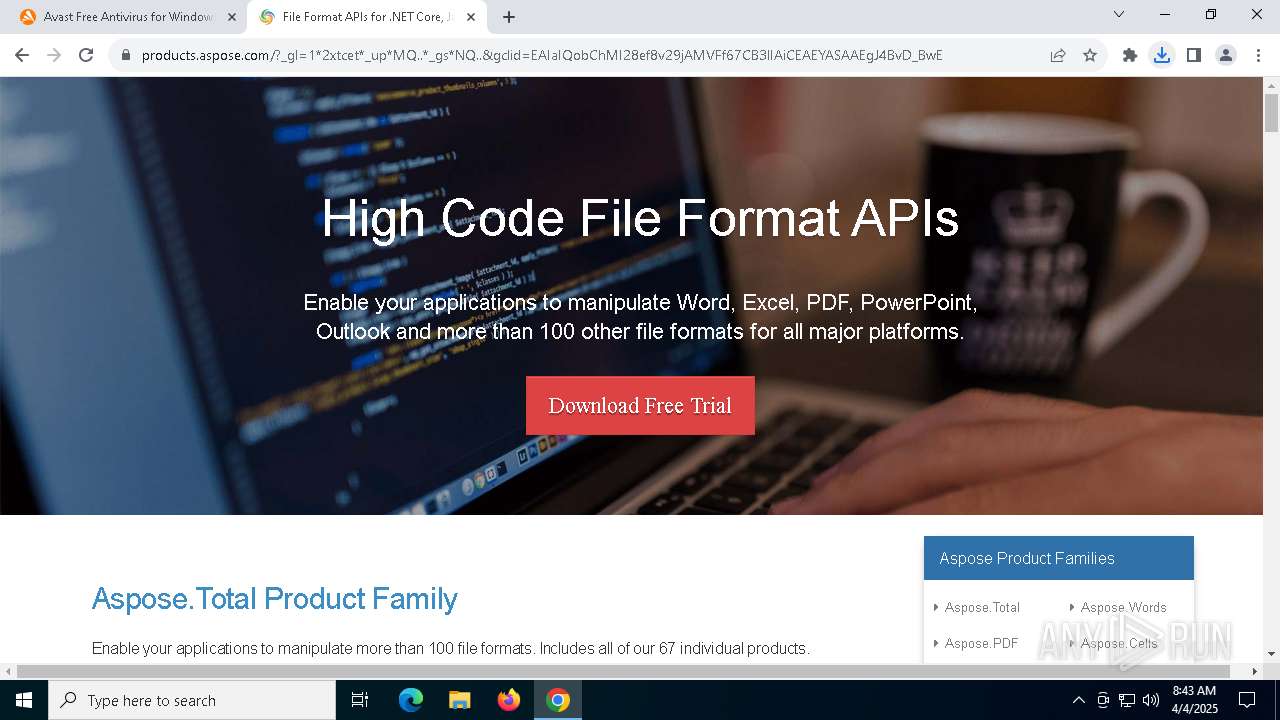Image resolution: width=1280 pixels, height=720 pixels.
Task: Click the vertical scrollbar thumb
Action: coord(1271,113)
